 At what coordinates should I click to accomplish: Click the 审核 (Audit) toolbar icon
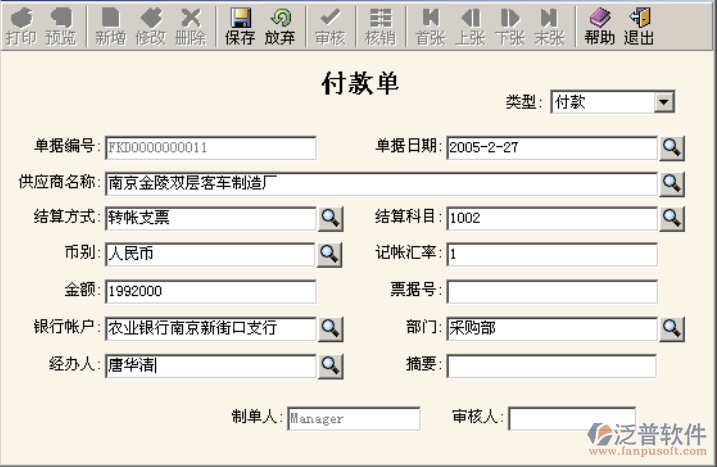329,26
